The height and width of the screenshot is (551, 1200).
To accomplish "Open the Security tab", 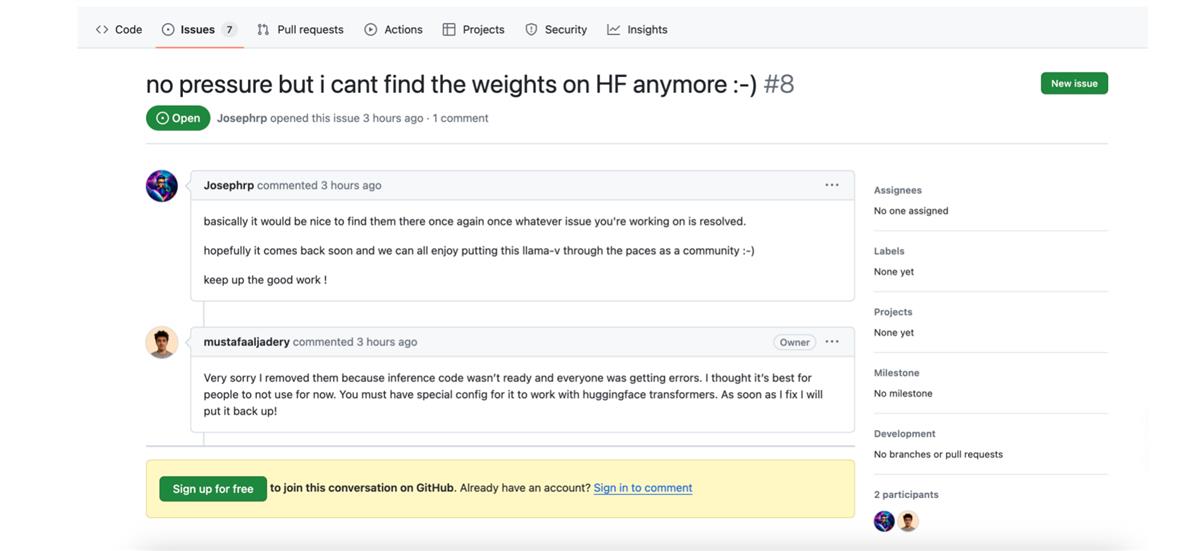I will (556, 30).
